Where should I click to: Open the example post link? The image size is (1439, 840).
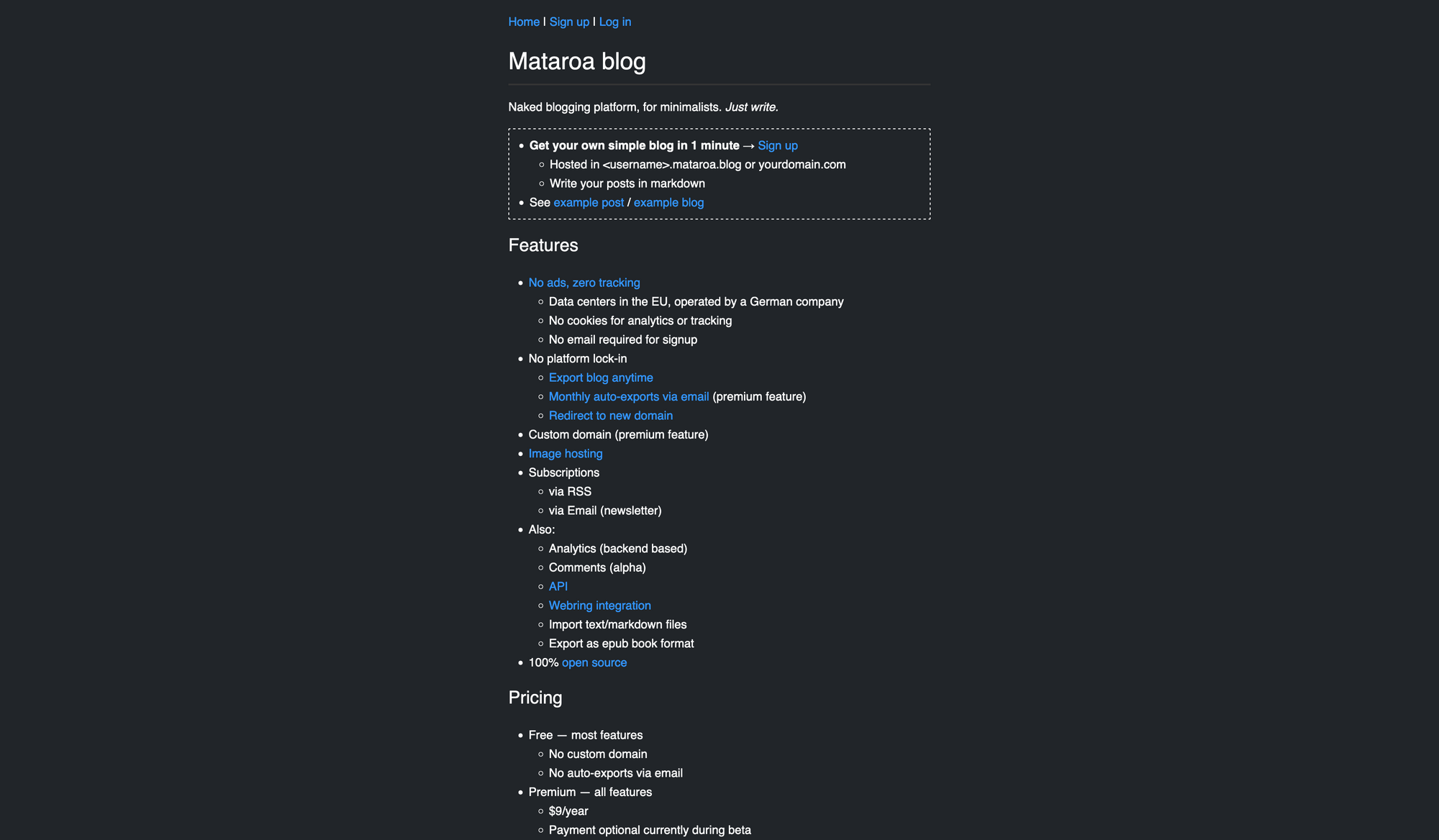click(589, 203)
